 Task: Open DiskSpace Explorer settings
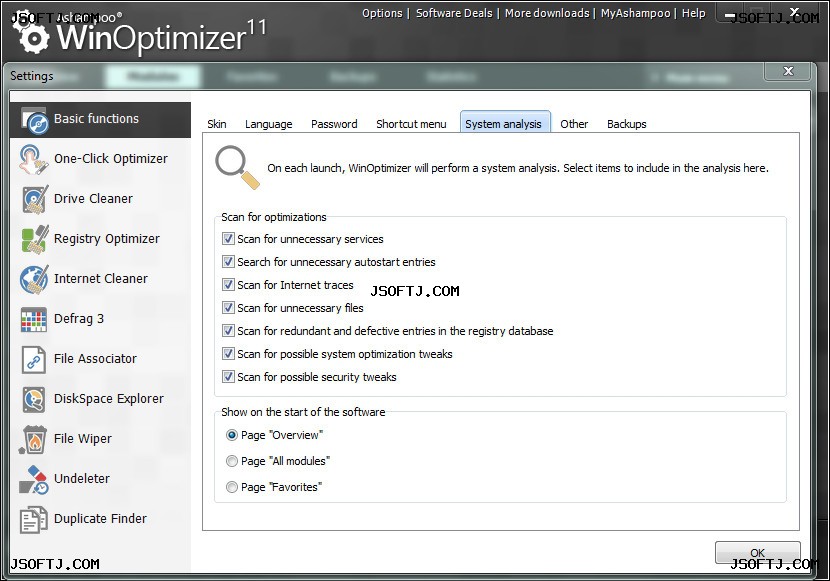[101, 399]
